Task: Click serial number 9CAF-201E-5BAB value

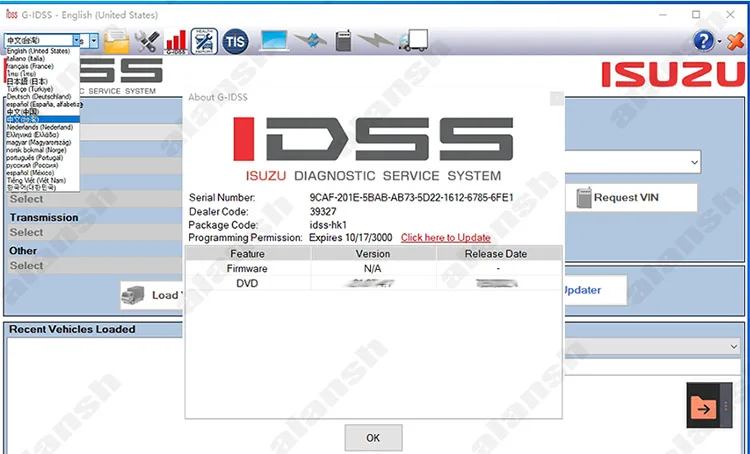Action: coord(411,198)
